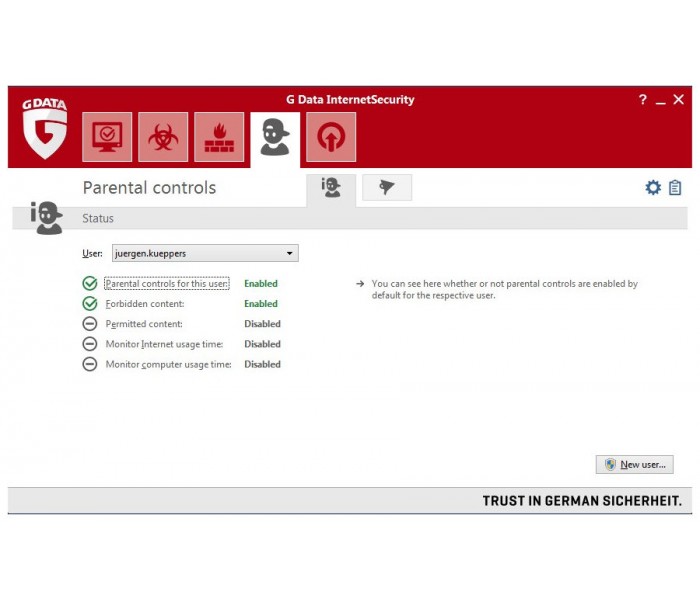This screenshot has height=600, width=700.
Task: Click the parental controls help description text
Action: (504, 289)
